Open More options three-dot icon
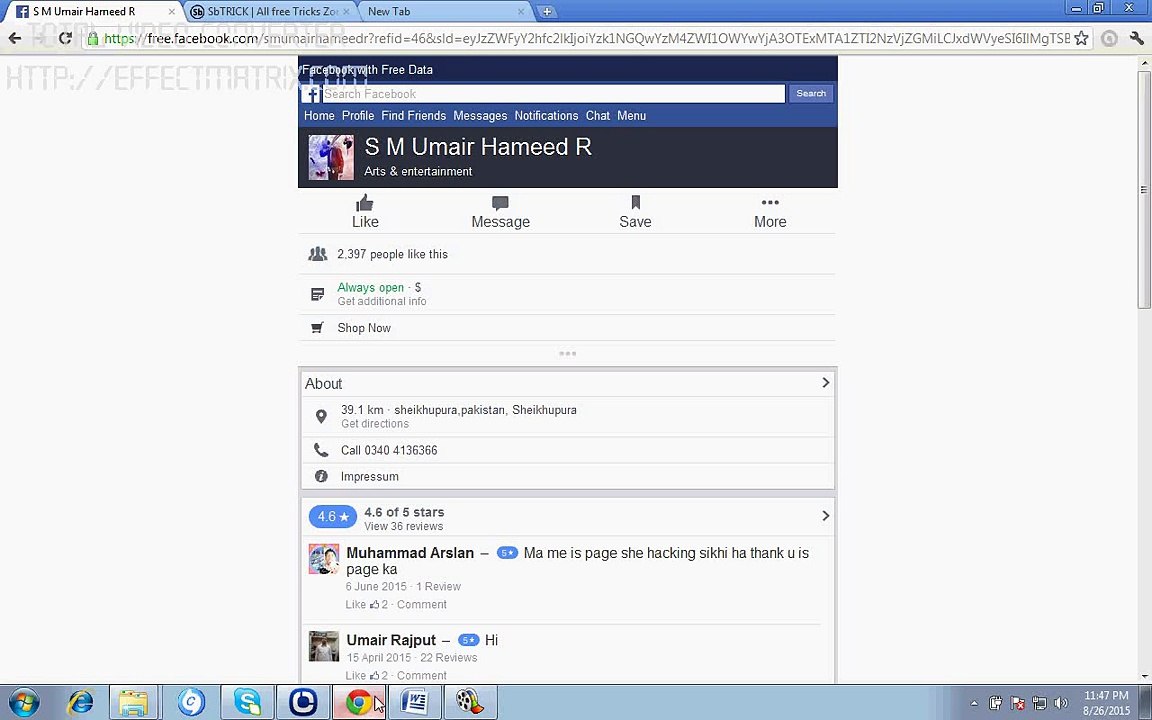Screen dimensions: 1152x720 pyautogui.click(x=770, y=202)
